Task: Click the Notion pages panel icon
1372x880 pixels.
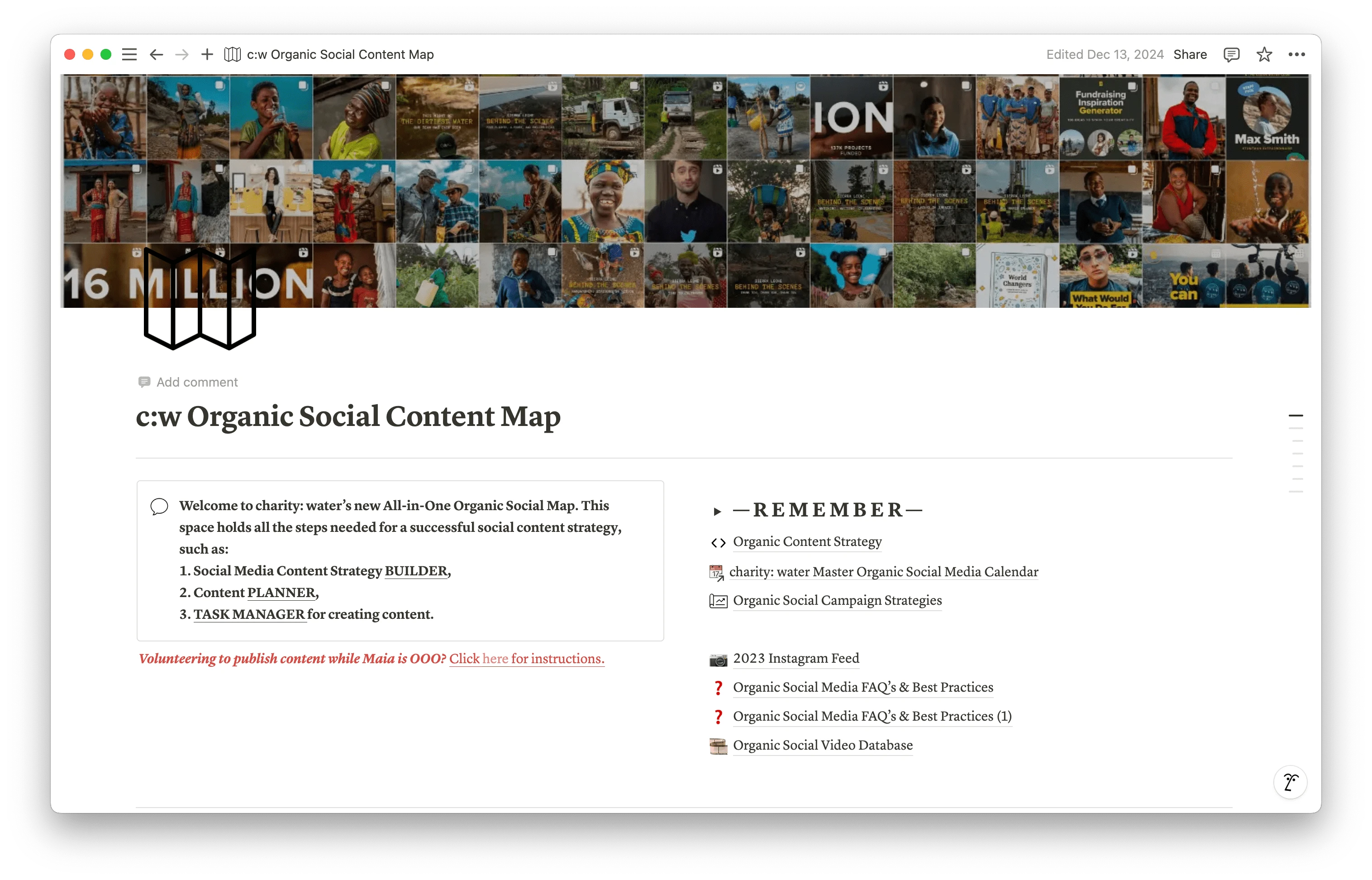Action: (130, 54)
